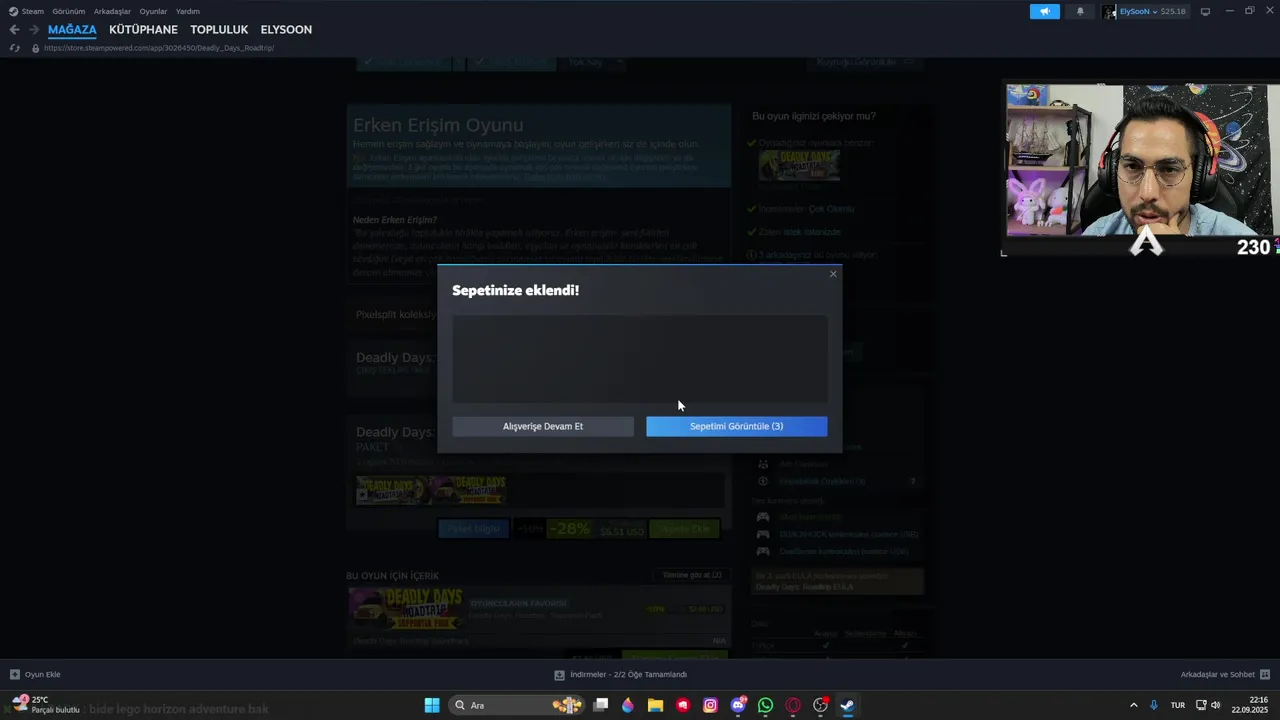The width and height of the screenshot is (1280, 720).
Task: Close the Sepetinize eklendi dialog
Action: pos(833,274)
